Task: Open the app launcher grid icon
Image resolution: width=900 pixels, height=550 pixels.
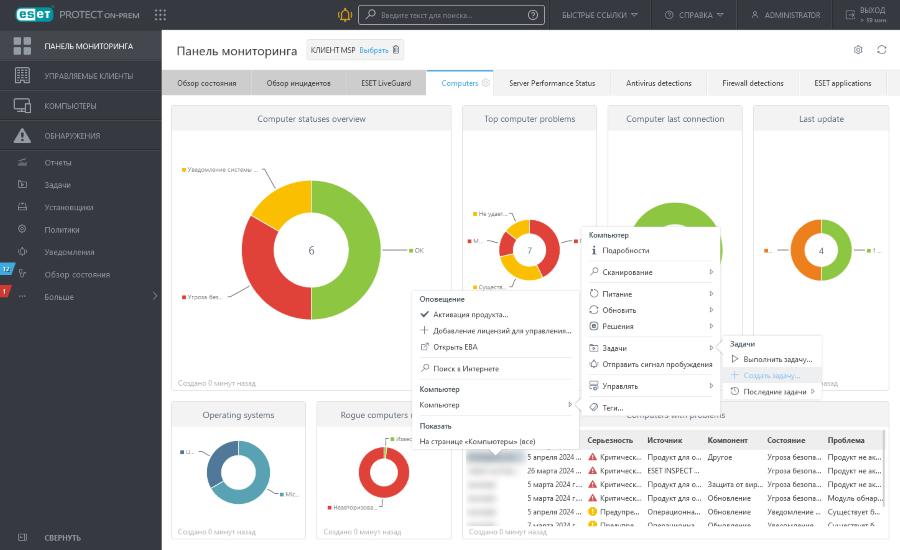Action: [161, 15]
